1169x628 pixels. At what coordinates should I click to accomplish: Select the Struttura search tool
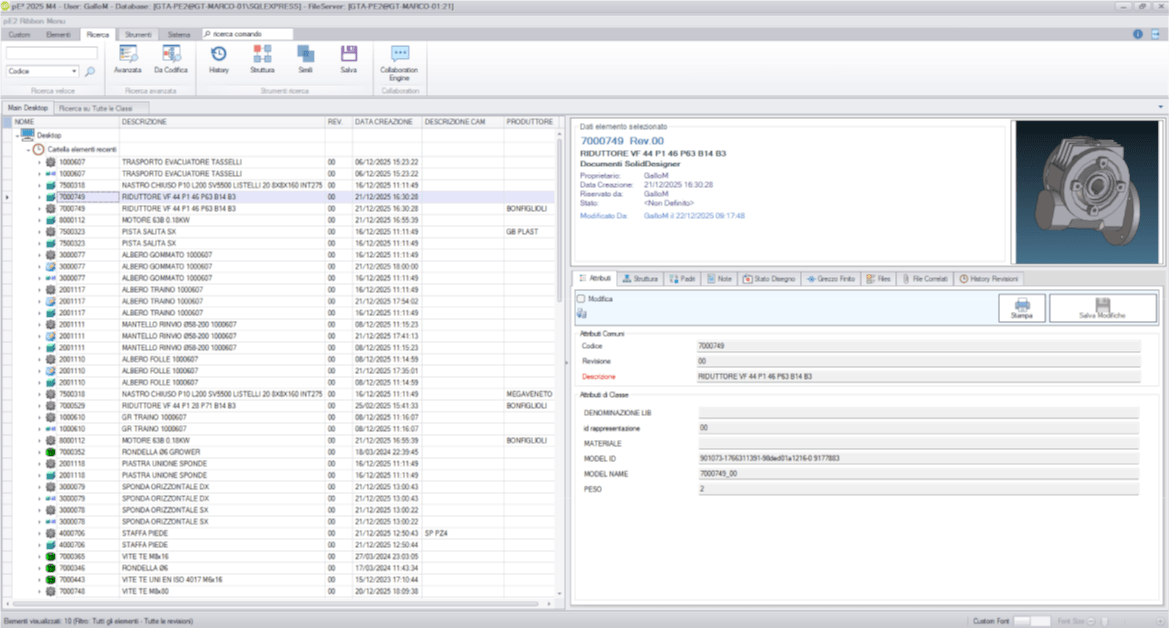tap(262, 59)
